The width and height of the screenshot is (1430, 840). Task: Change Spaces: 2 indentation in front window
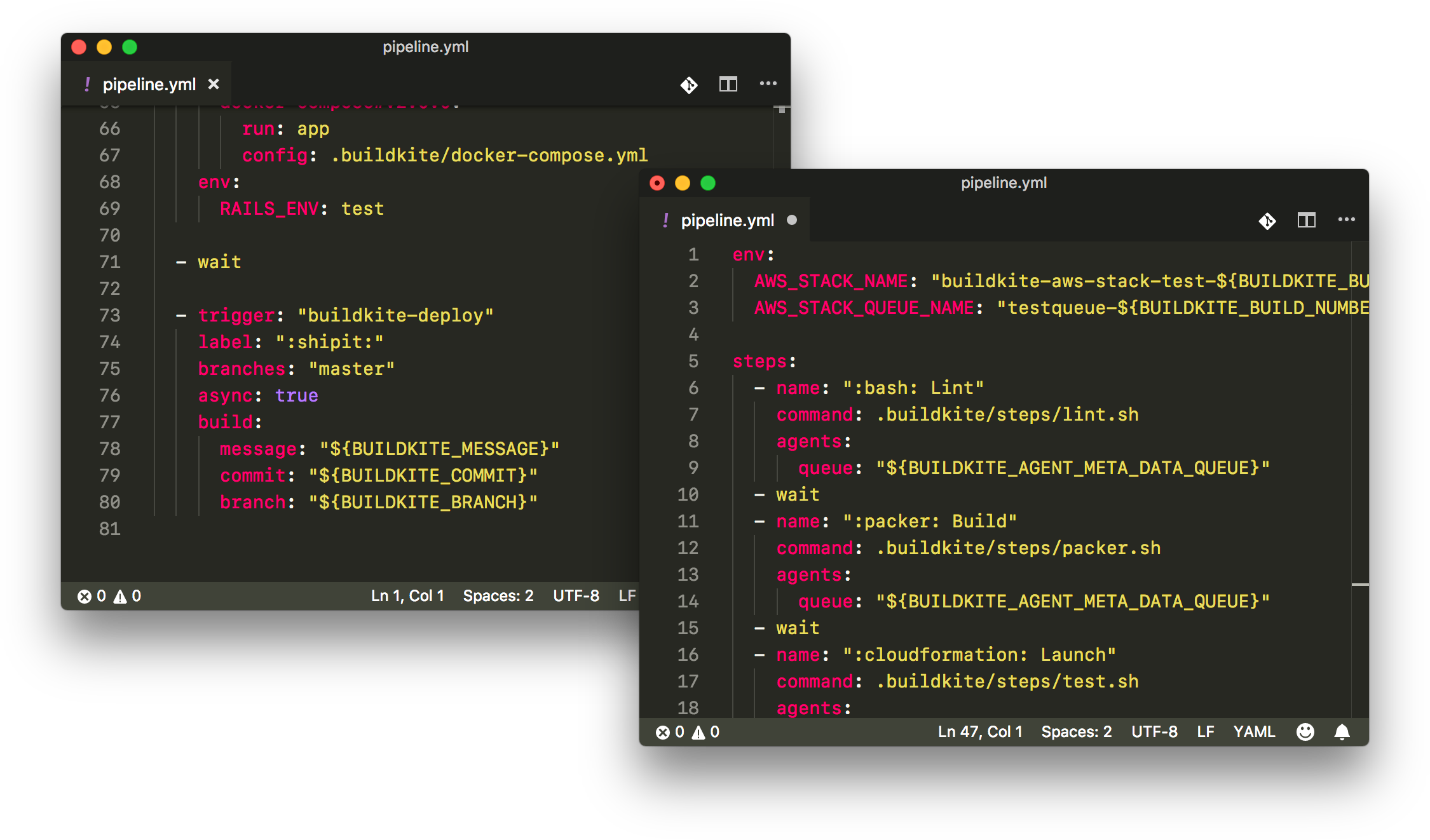pos(1076,732)
